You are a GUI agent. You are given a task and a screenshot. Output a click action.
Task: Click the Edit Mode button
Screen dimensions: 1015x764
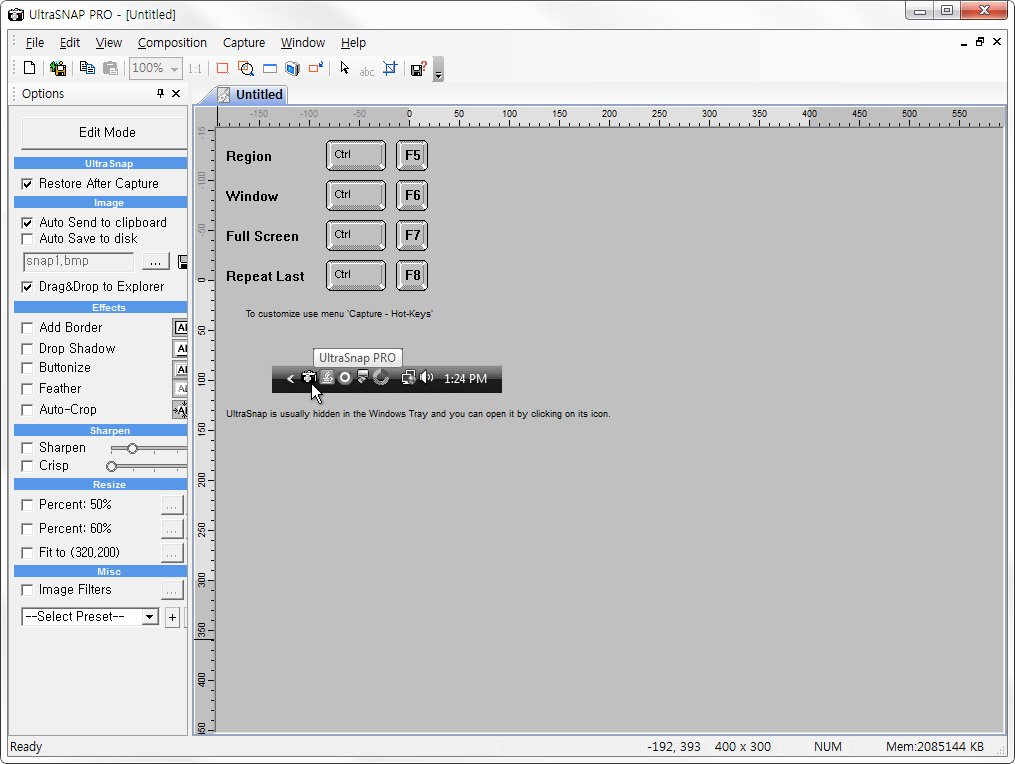click(x=104, y=133)
